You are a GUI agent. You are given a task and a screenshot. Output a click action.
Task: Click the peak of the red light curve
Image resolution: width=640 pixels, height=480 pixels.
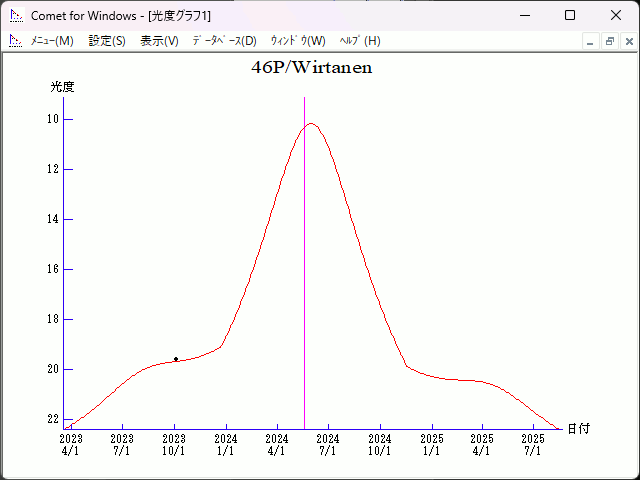click(x=311, y=123)
